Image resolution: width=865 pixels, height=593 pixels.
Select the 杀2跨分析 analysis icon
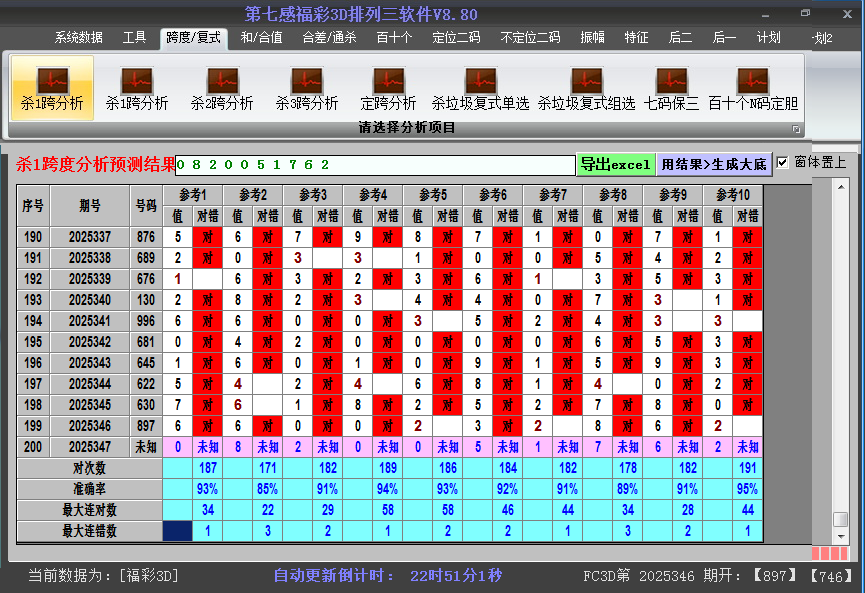[222, 87]
